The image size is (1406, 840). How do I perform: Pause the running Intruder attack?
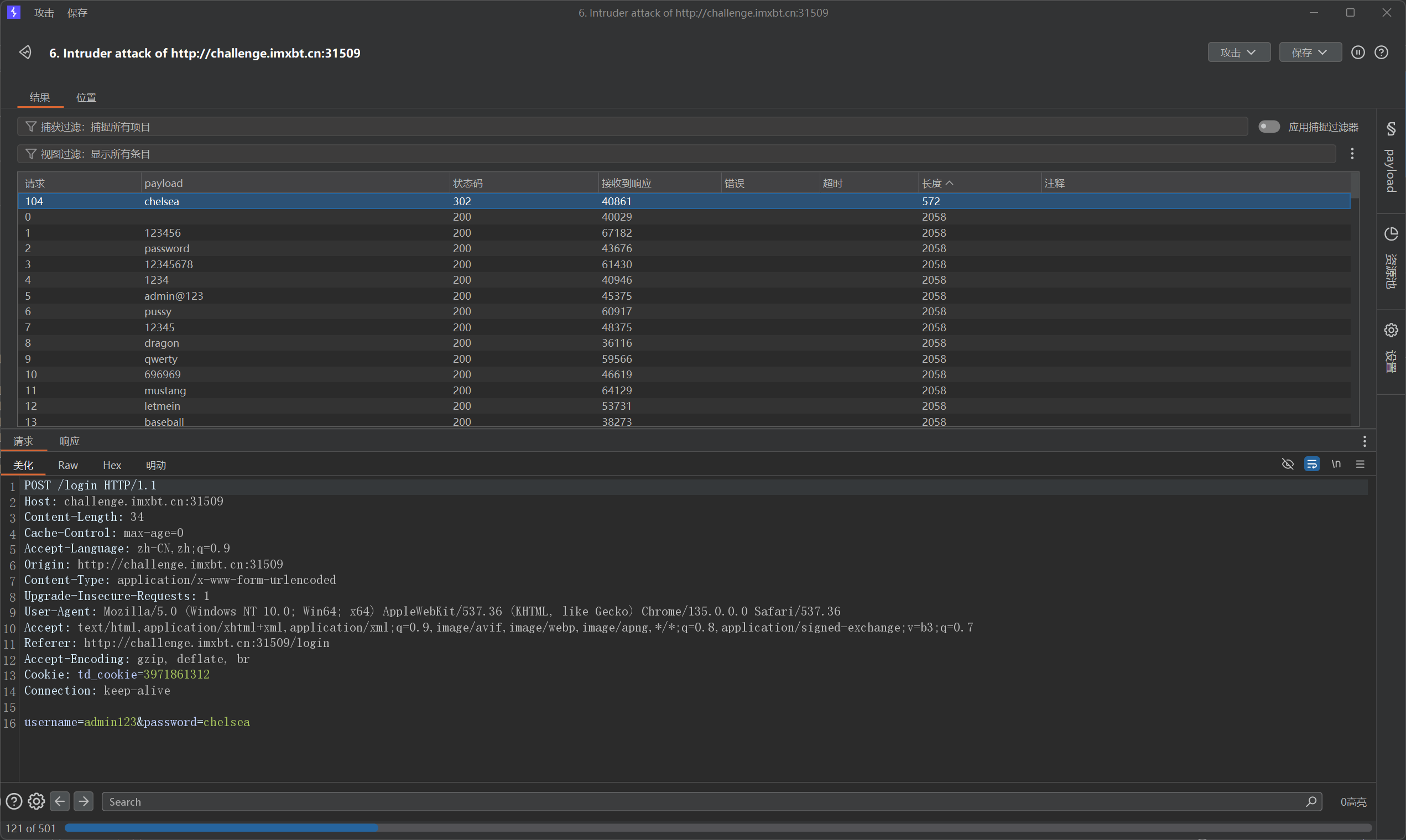point(1357,52)
